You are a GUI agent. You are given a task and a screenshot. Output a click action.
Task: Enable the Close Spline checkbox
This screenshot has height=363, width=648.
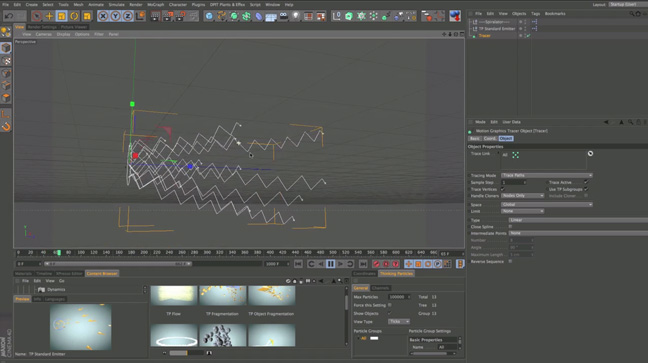tap(510, 227)
